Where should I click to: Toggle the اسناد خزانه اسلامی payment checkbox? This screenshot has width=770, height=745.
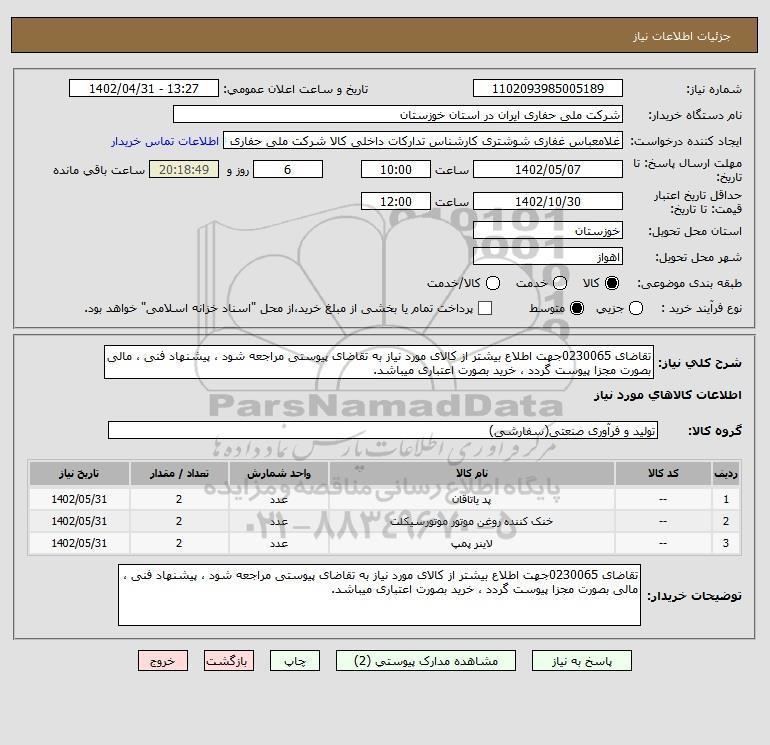click(x=485, y=308)
